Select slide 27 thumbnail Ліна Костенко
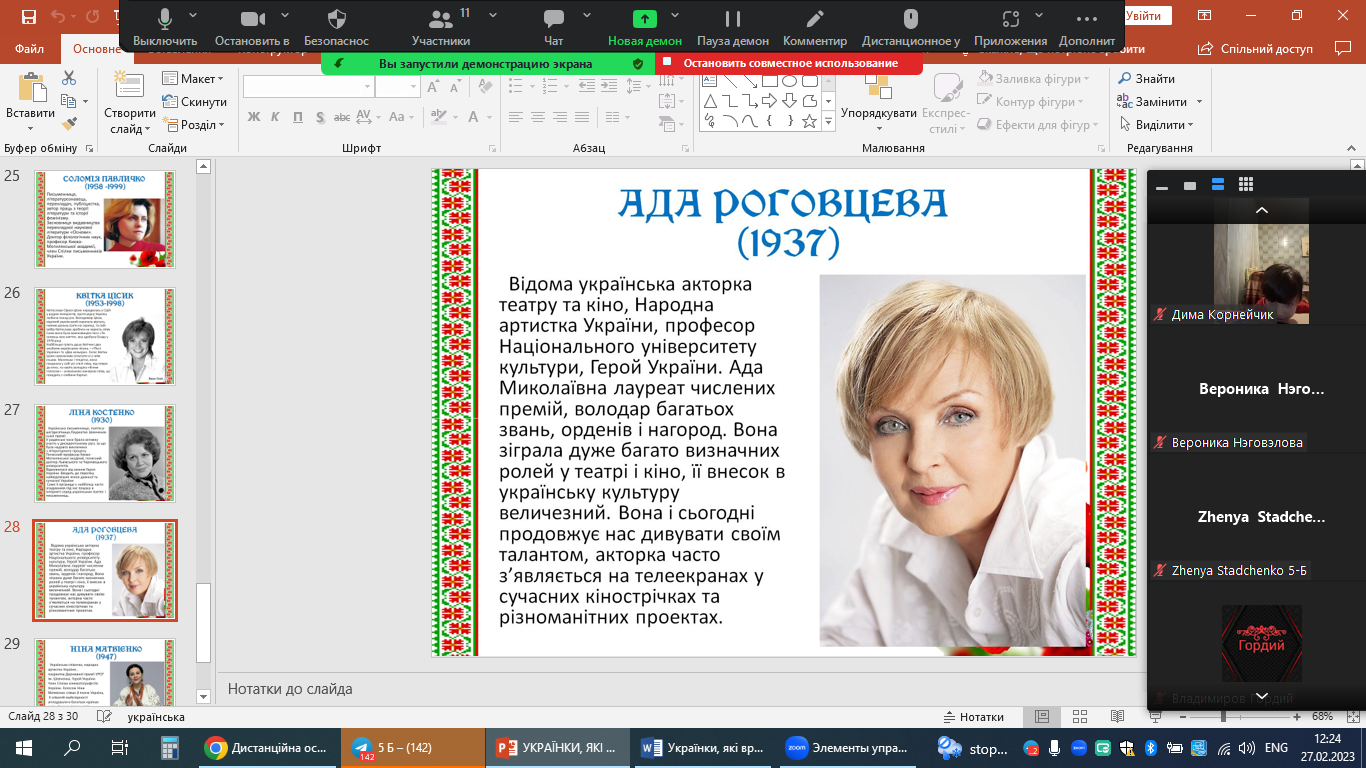Image resolution: width=1366 pixels, height=768 pixels. pos(105,453)
